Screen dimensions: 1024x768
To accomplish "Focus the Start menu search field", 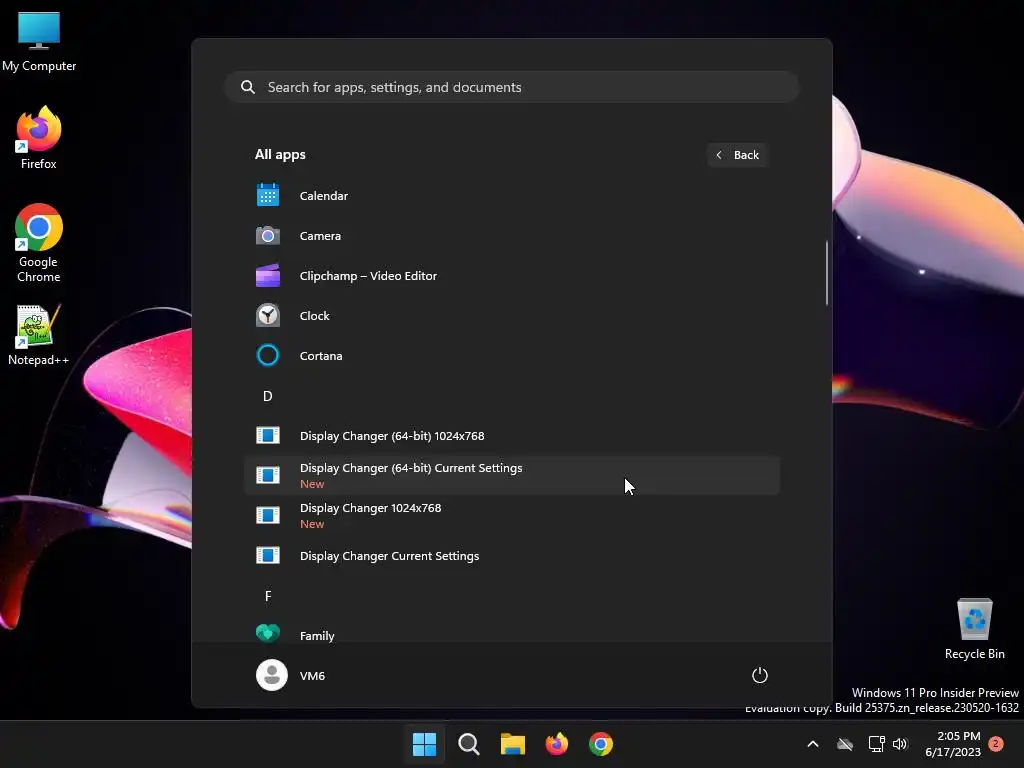I will [512, 87].
